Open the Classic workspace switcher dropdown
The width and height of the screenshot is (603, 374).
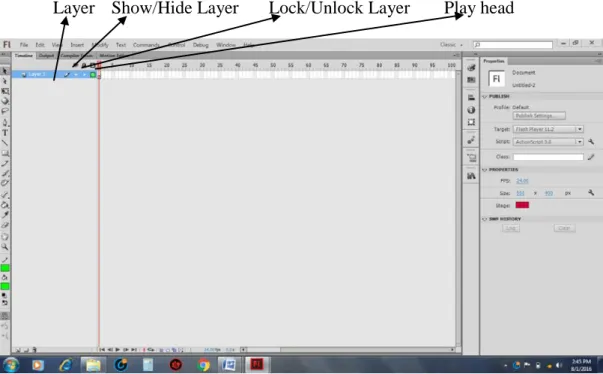click(x=451, y=45)
